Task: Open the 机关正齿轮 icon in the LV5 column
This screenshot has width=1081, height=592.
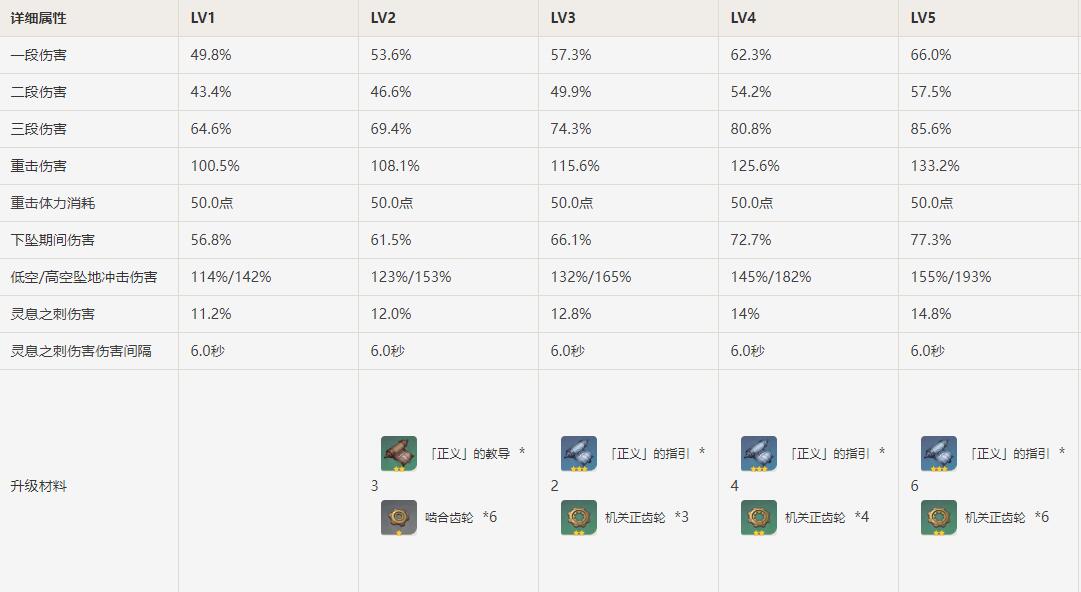Action: coord(938,517)
